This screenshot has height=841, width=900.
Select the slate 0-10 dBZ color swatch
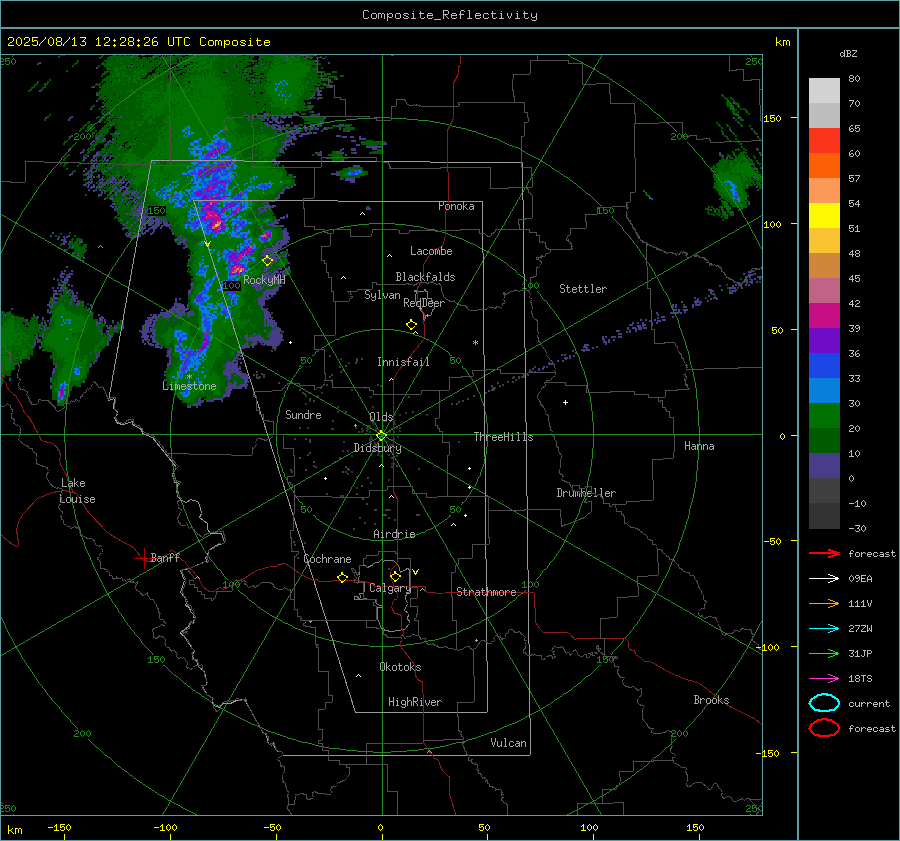tap(824, 466)
